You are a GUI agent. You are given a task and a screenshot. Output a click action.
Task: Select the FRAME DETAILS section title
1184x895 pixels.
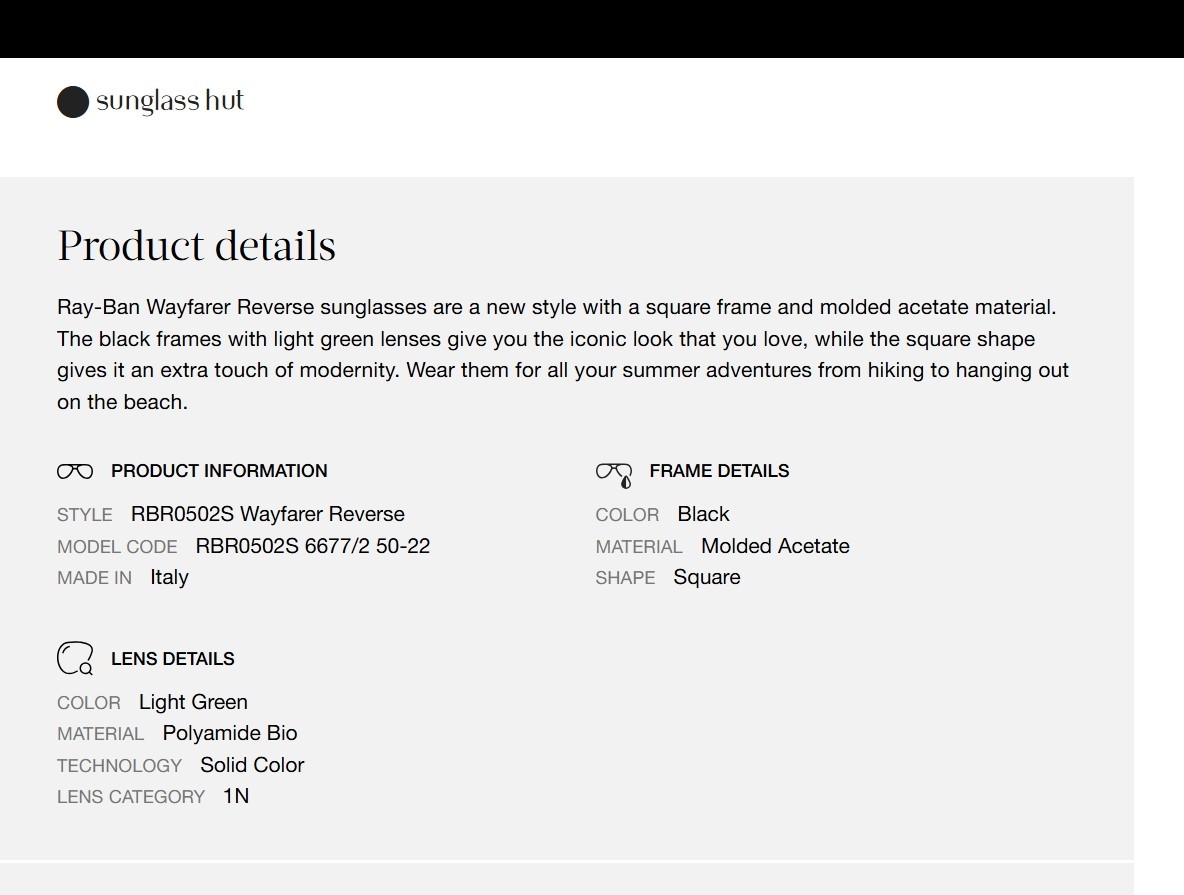[x=719, y=471]
